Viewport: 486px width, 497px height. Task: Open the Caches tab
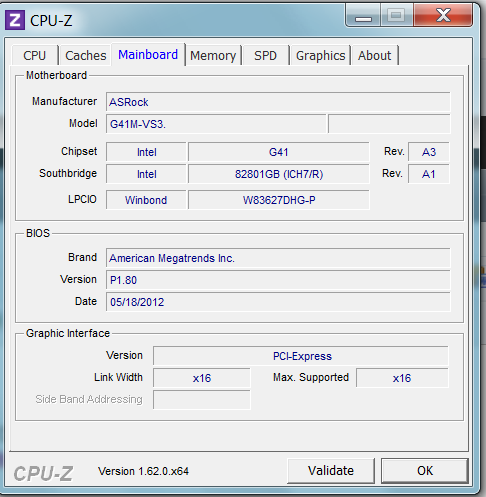(85, 55)
